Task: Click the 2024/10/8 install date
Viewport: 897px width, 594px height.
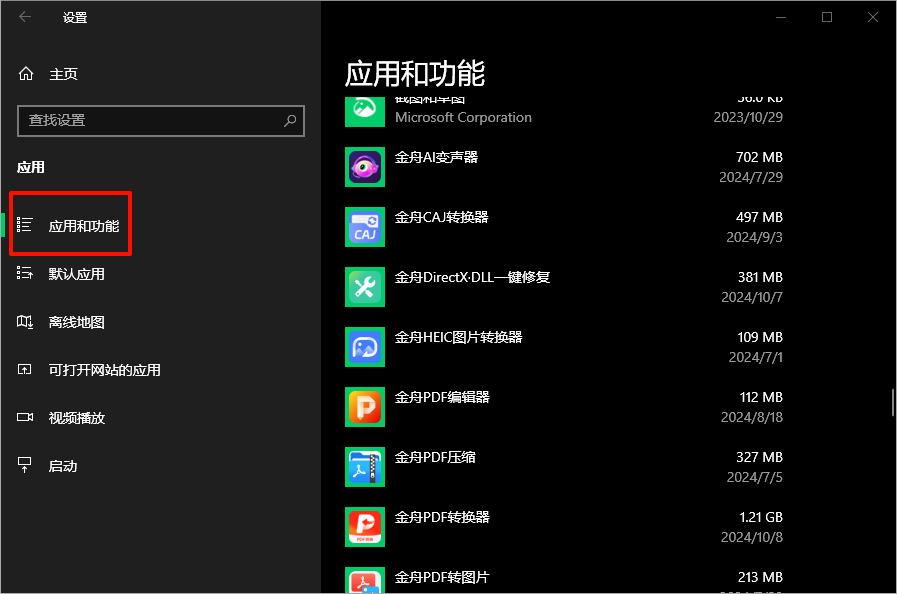Action: point(752,537)
